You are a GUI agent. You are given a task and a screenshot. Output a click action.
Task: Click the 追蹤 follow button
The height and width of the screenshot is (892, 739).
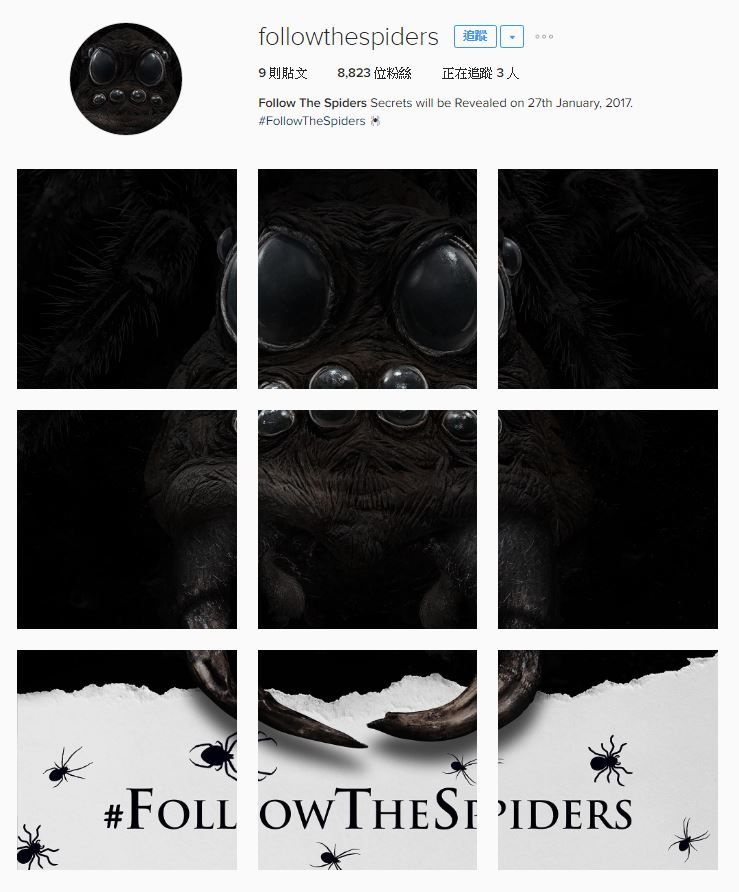(475, 36)
